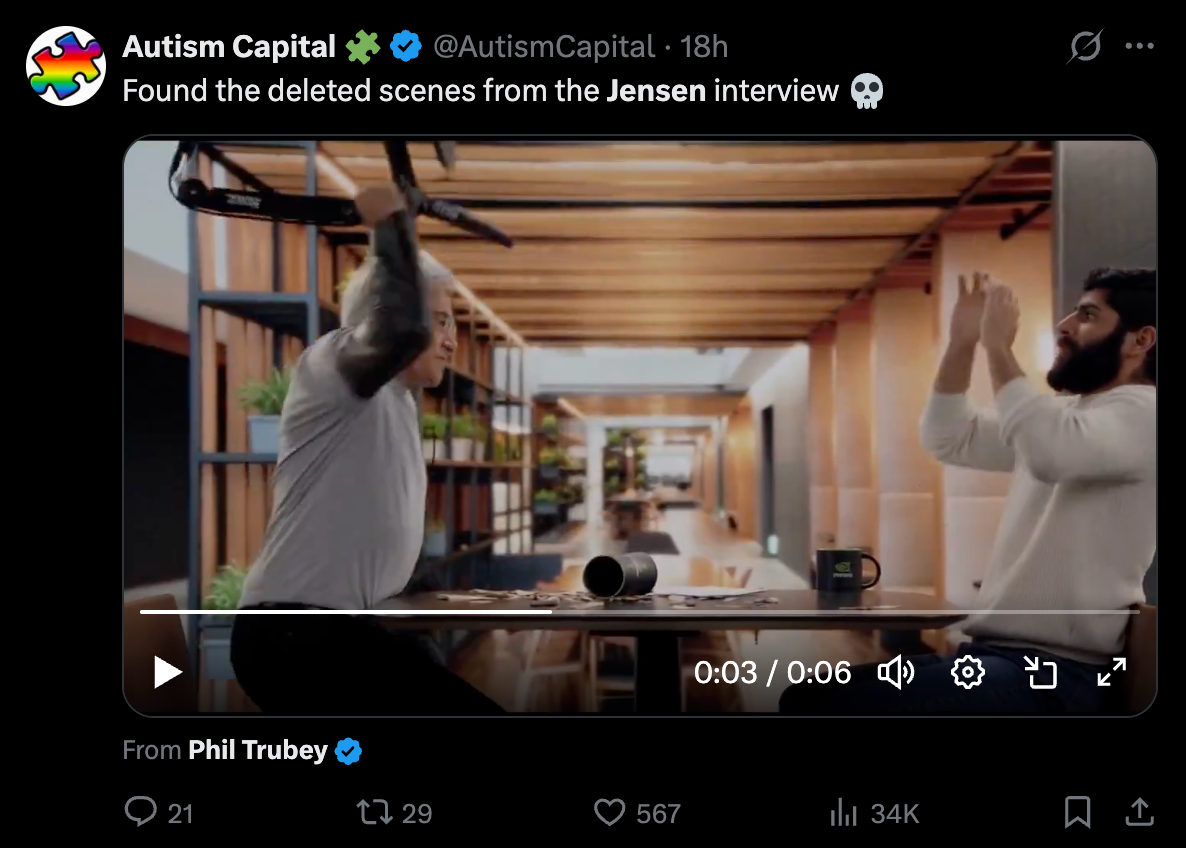Like the post with the heart icon
This screenshot has height=848, width=1186.
click(609, 812)
